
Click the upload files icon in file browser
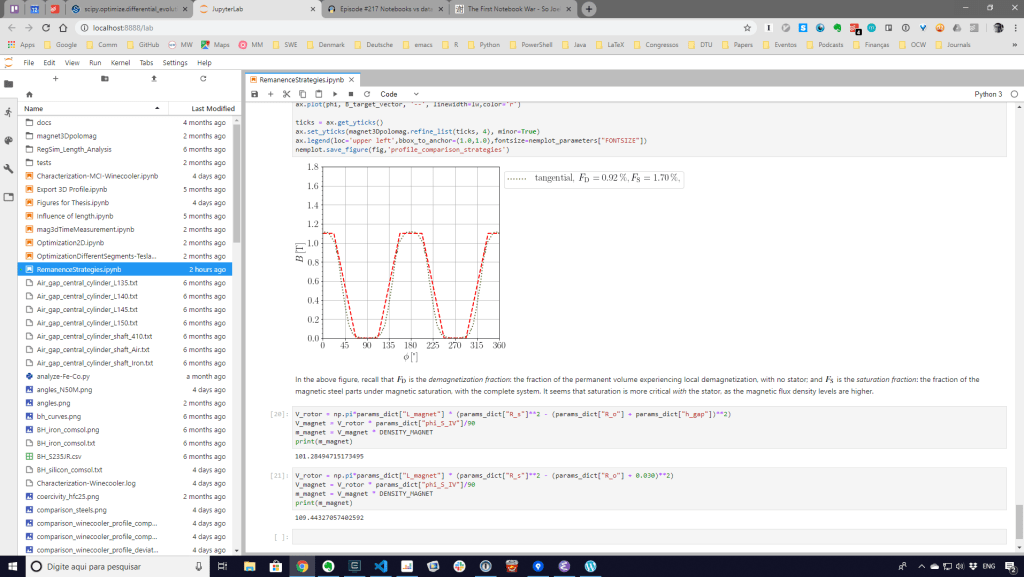(154, 78)
